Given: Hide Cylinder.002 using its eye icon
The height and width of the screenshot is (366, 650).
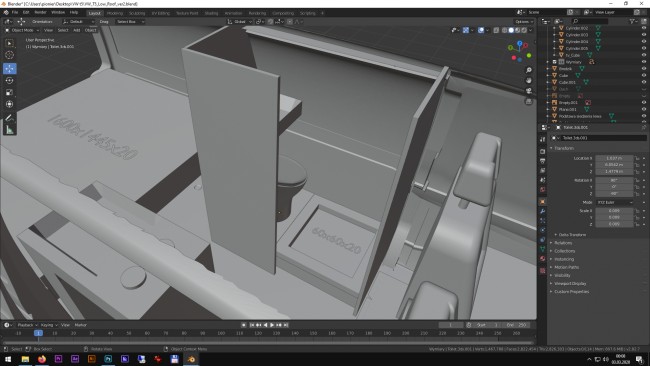Looking at the screenshot, I should [644, 28].
